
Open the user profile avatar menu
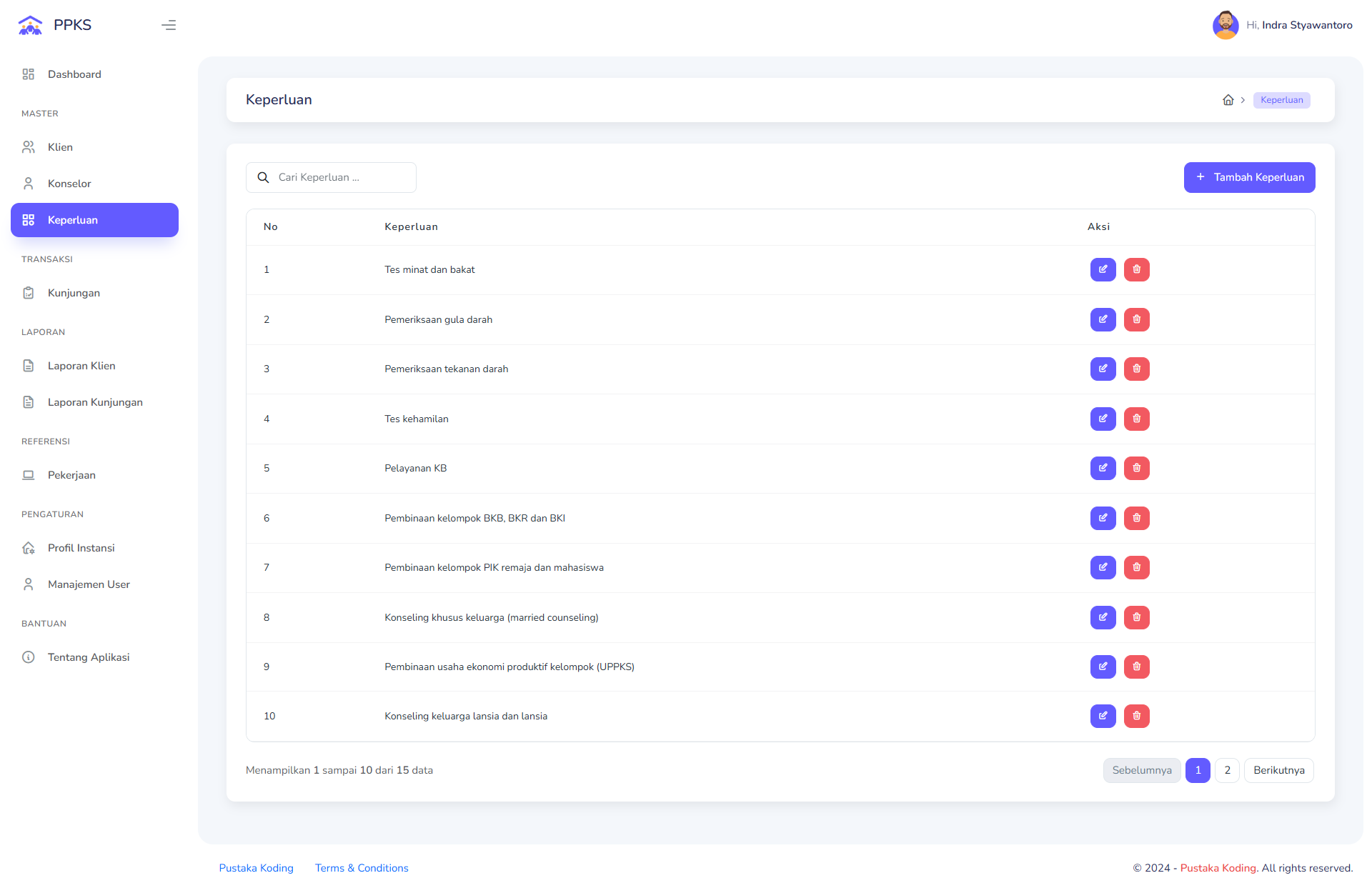(1226, 24)
